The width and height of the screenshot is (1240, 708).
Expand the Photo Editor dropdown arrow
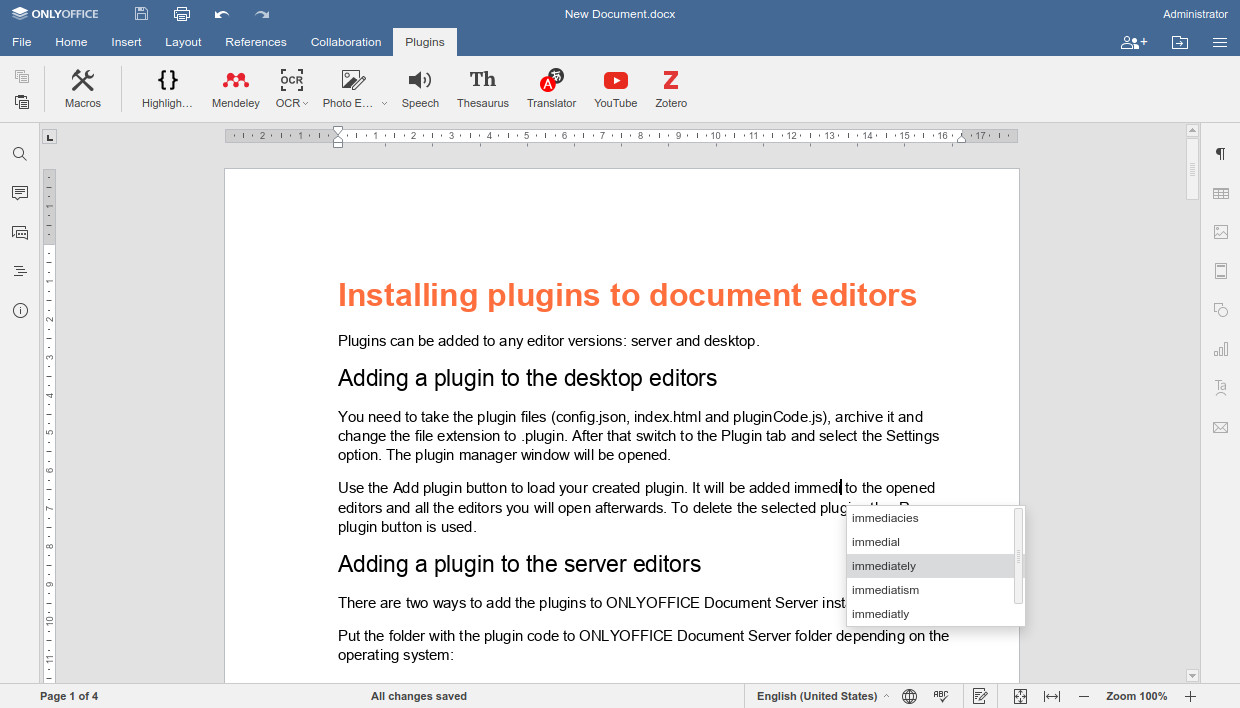pyautogui.click(x=384, y=104)
